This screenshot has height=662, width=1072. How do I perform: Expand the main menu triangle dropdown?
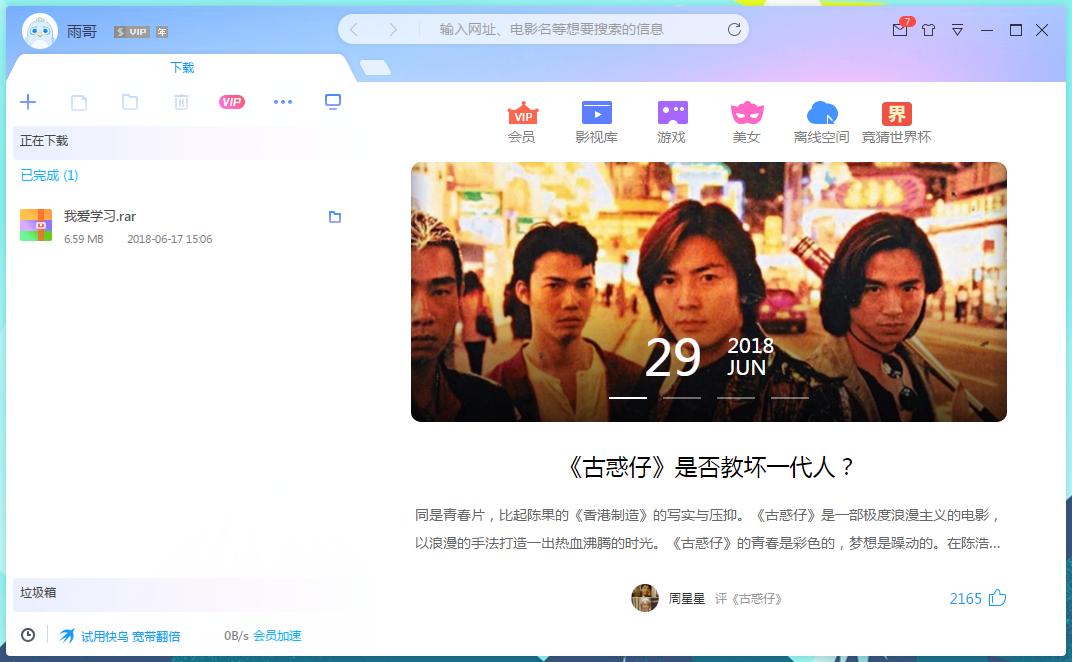pos(957,30)
